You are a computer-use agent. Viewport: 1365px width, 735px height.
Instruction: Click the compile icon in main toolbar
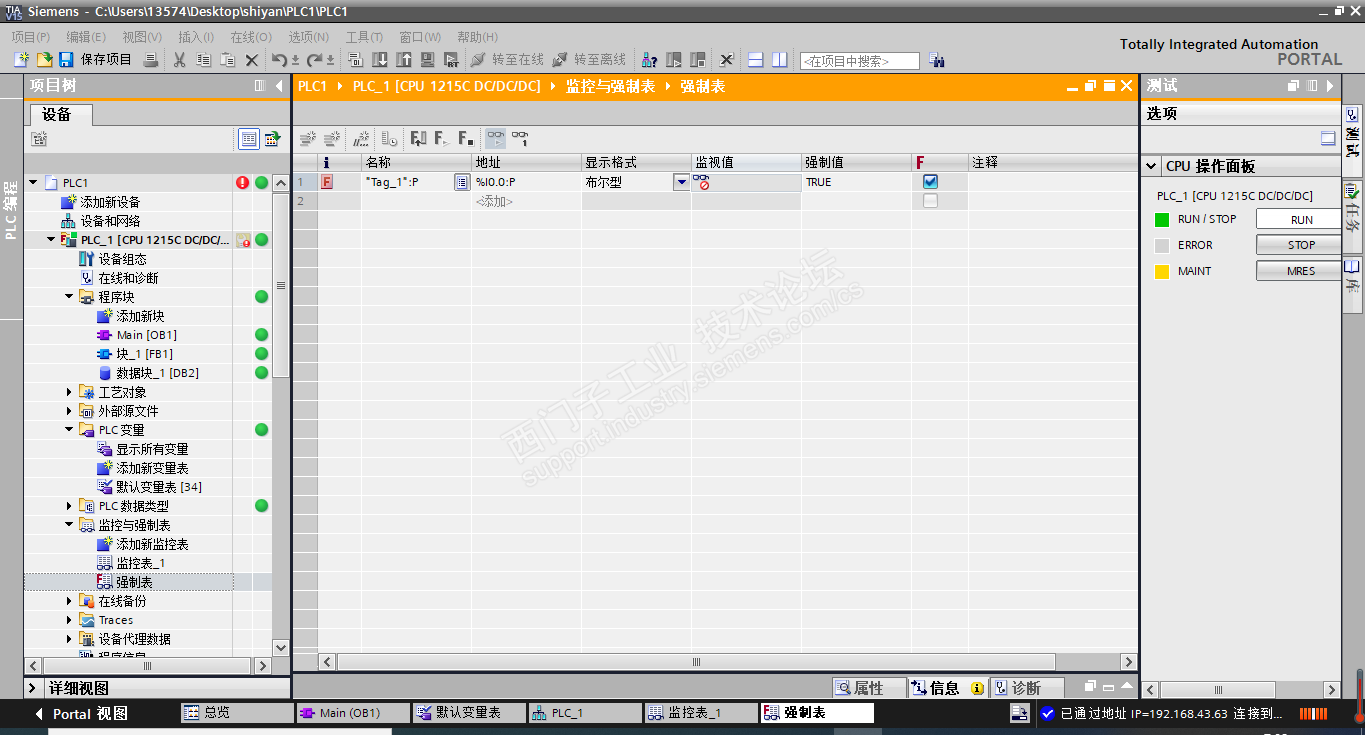[x=355, y=60]
